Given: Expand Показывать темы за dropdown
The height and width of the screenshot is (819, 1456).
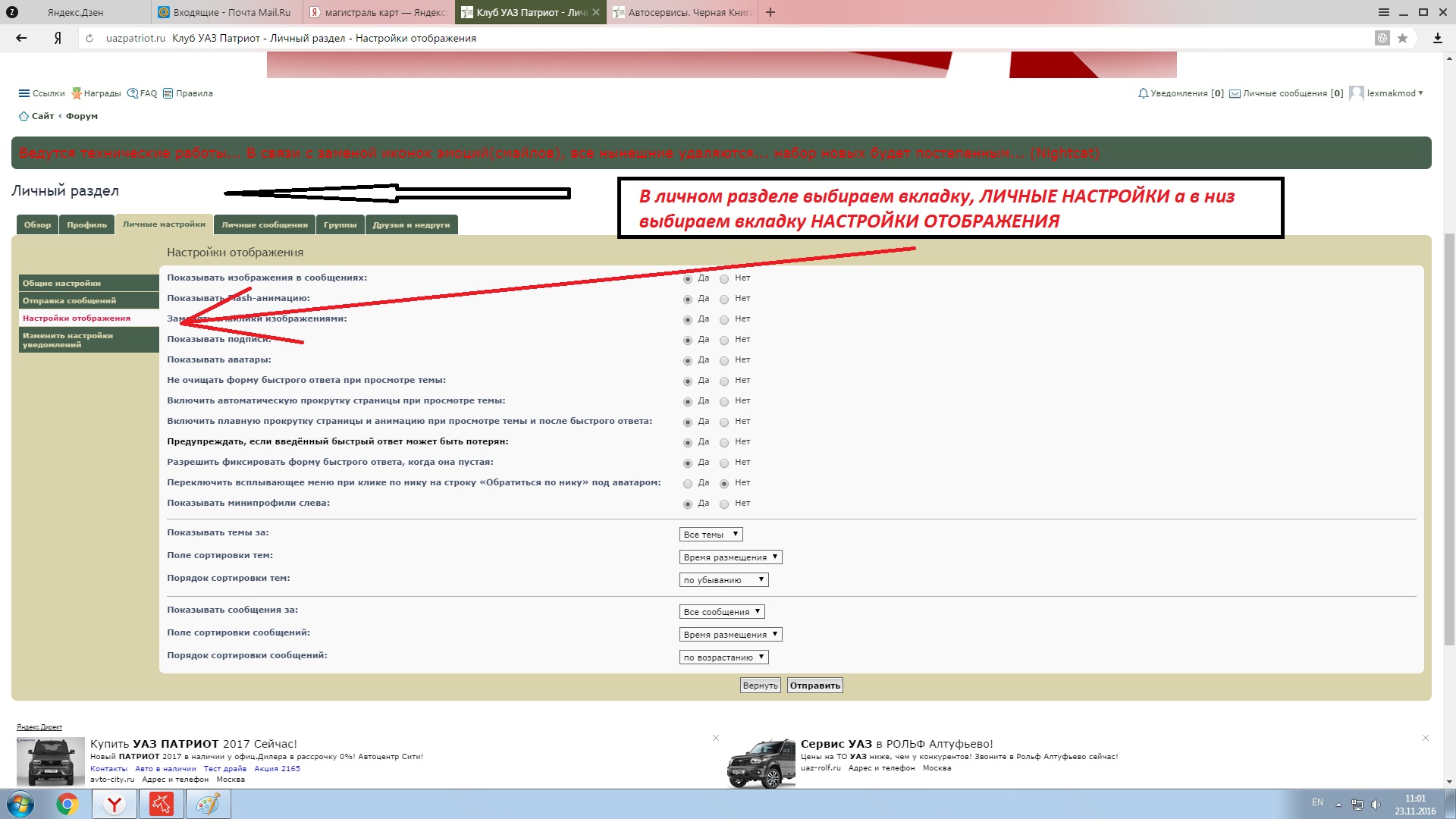Looking at the screenshot, I should (711, 535).
